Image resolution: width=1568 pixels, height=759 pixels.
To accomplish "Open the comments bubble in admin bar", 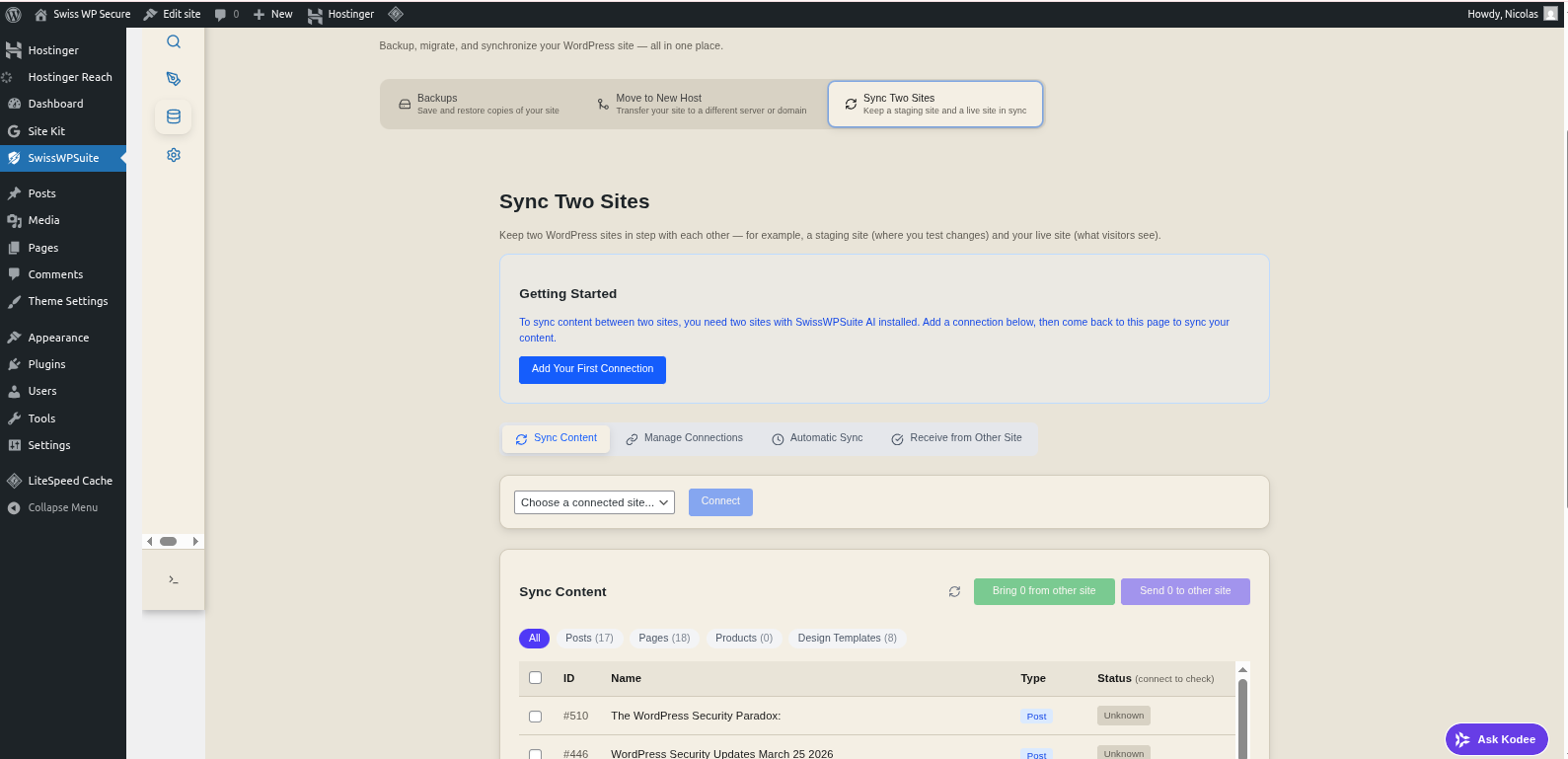I will (x=226, y=14).
